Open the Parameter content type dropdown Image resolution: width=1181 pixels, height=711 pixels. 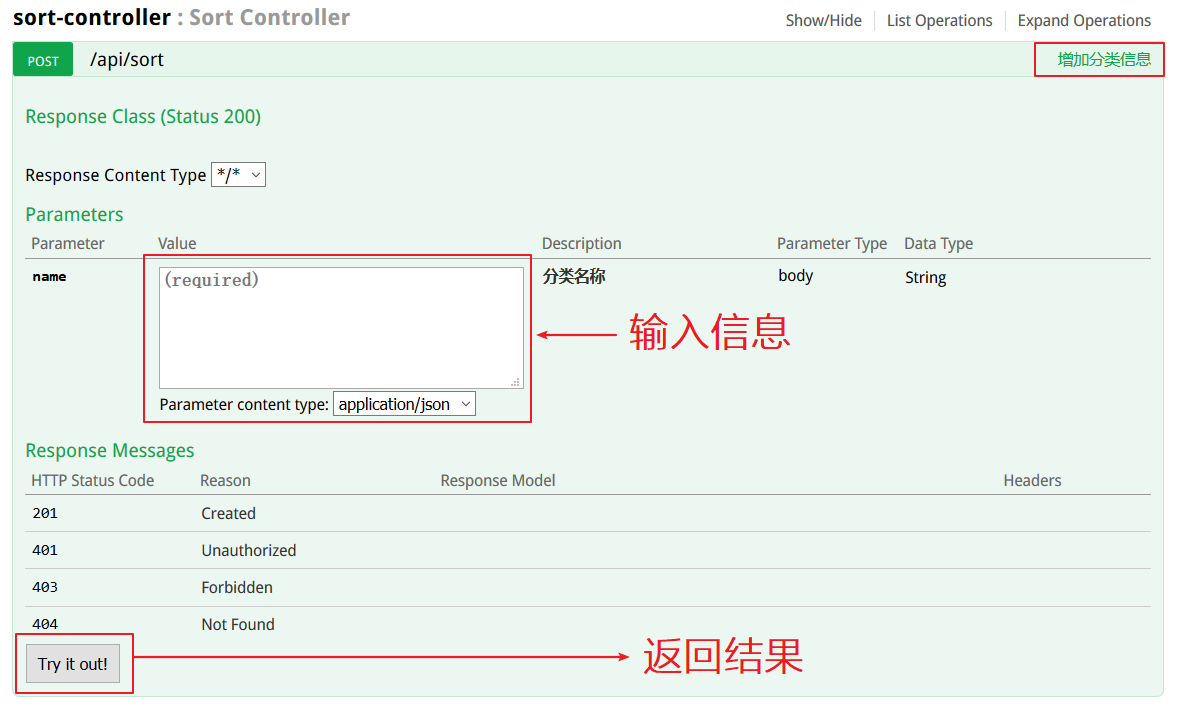(404, 404)
